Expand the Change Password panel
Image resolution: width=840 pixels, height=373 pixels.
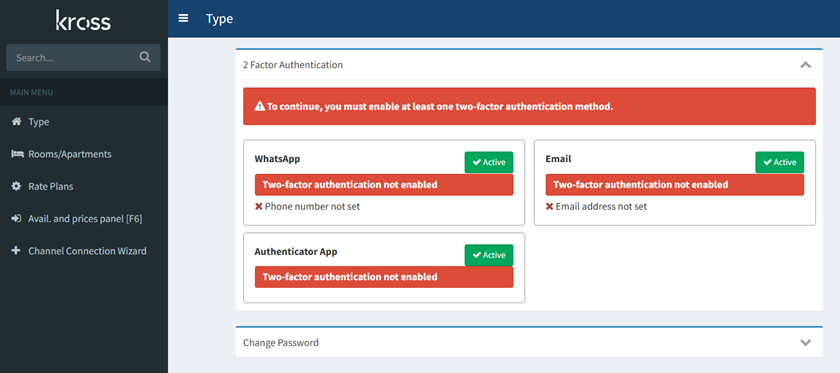[805, 342]
